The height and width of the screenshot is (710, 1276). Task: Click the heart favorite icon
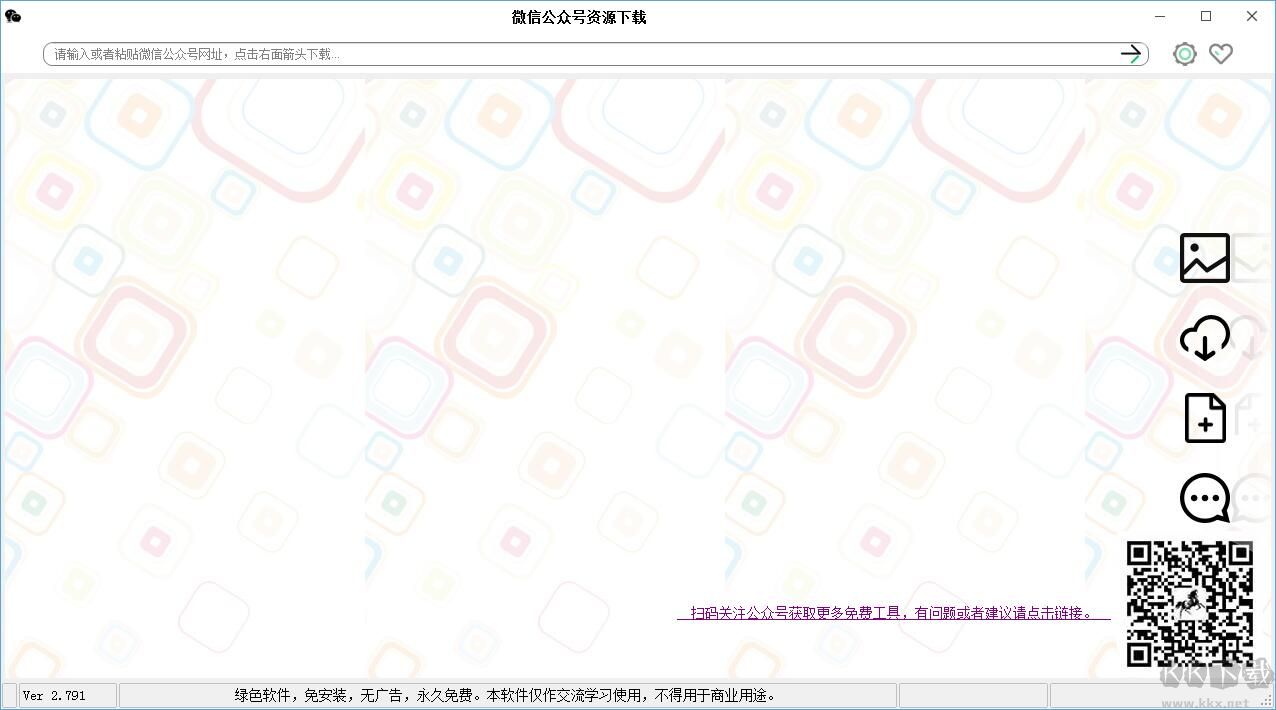click(1221, 54)
